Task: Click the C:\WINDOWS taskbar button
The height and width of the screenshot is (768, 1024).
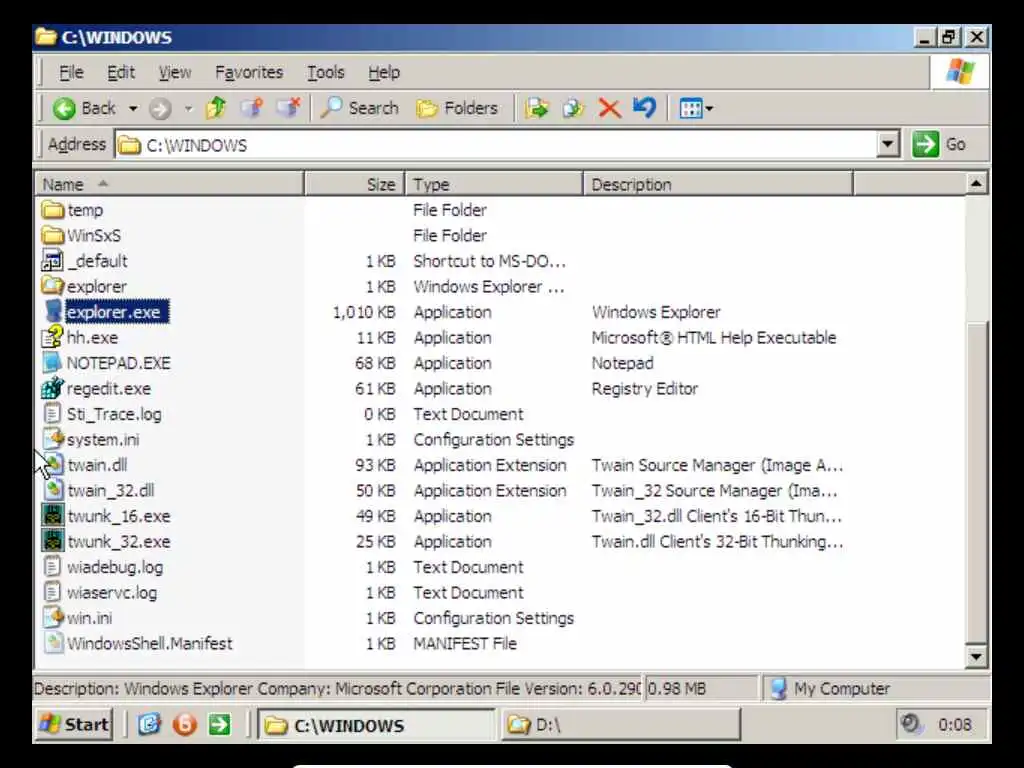Action: pyautogui.click(x=377, y=724)
